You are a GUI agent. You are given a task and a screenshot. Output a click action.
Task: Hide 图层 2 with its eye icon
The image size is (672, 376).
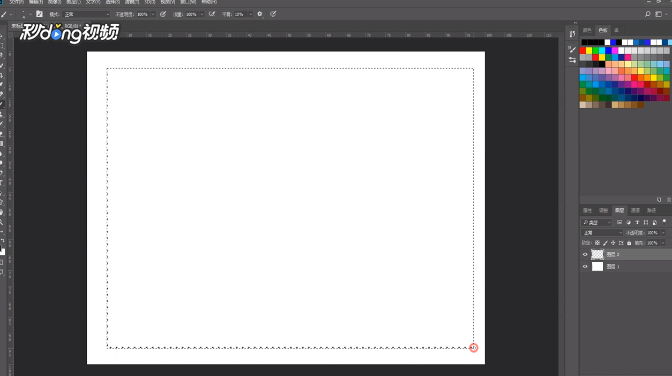585,254
